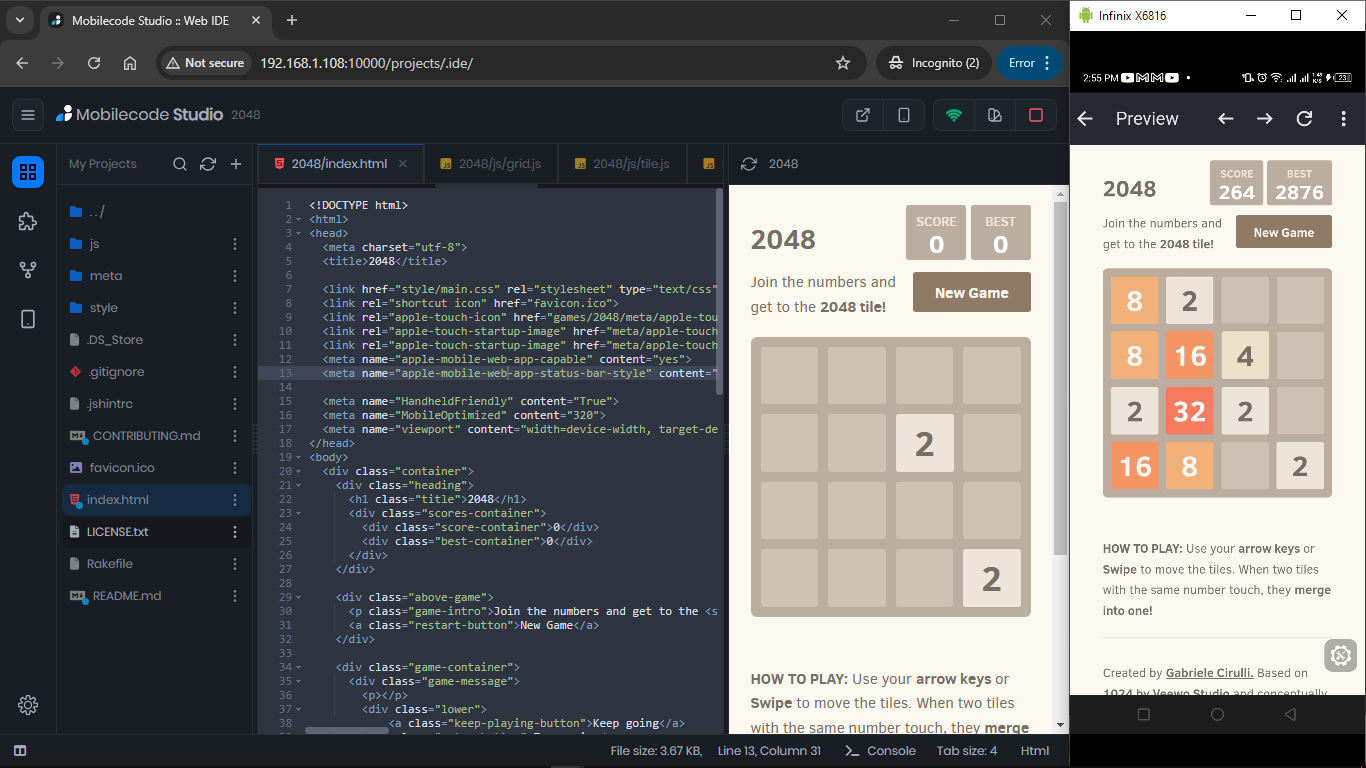Switch to the 2048/js/tile.js tab
This screenshot has height=768, width=1366.
click(621, 164)
